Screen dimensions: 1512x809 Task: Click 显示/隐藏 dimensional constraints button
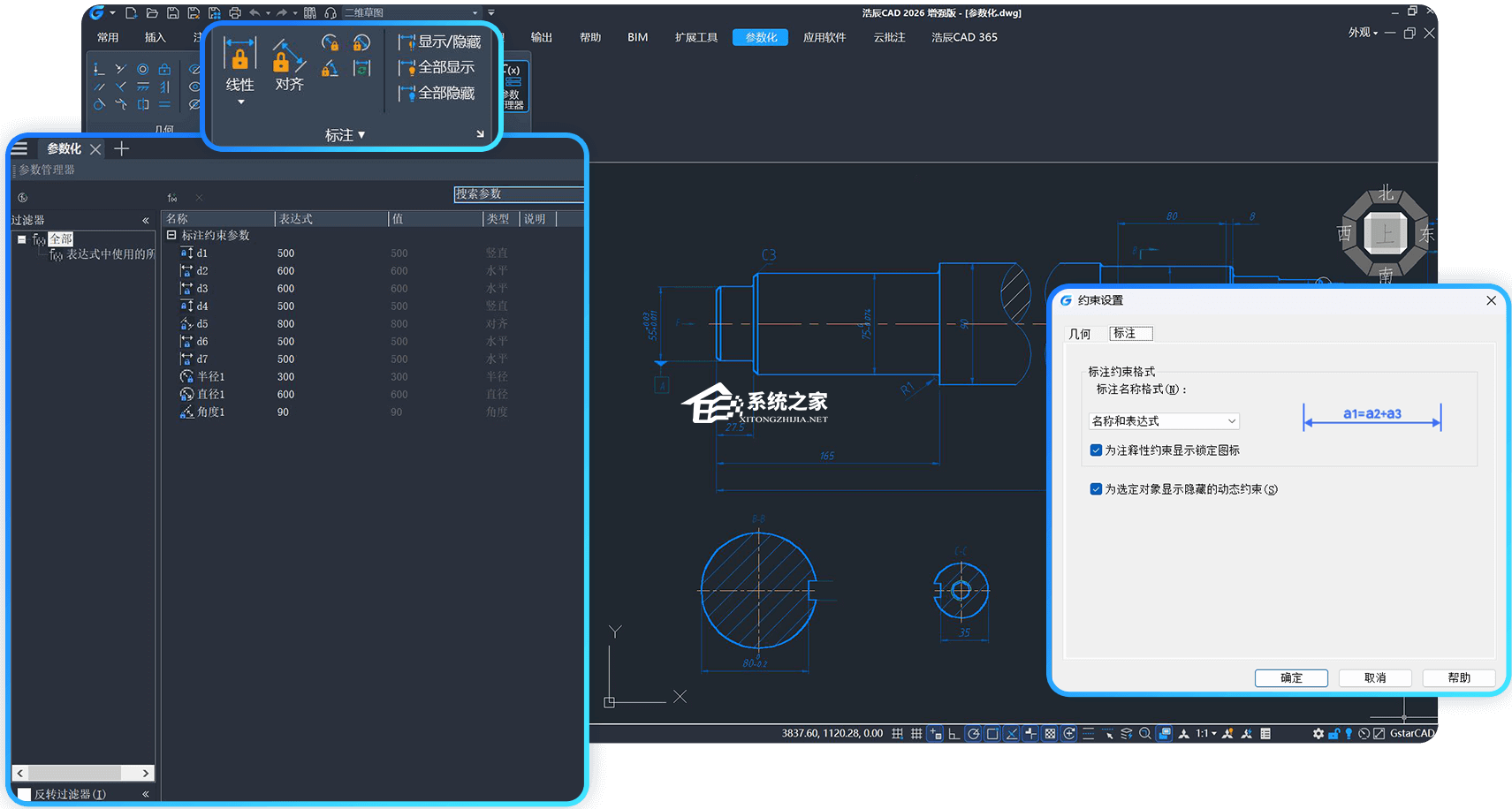(x=440, y=42)
